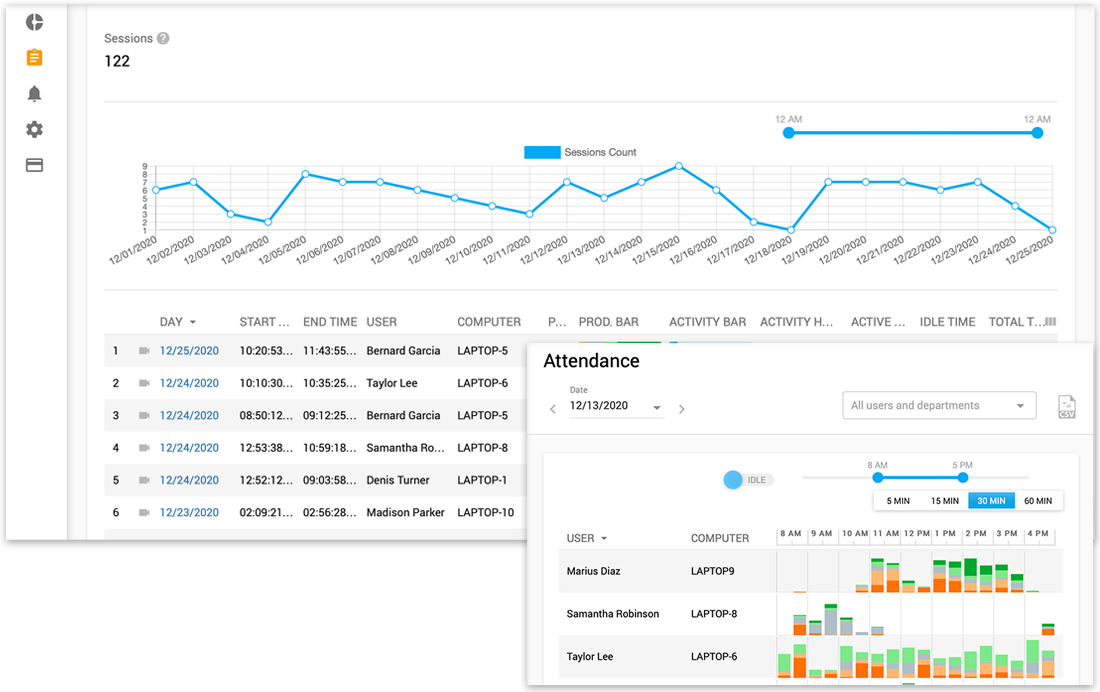The height and width of the screenshot is (692, 1100).
Task: Open the dashboard pie chart icon
Action: coord(34,22)
